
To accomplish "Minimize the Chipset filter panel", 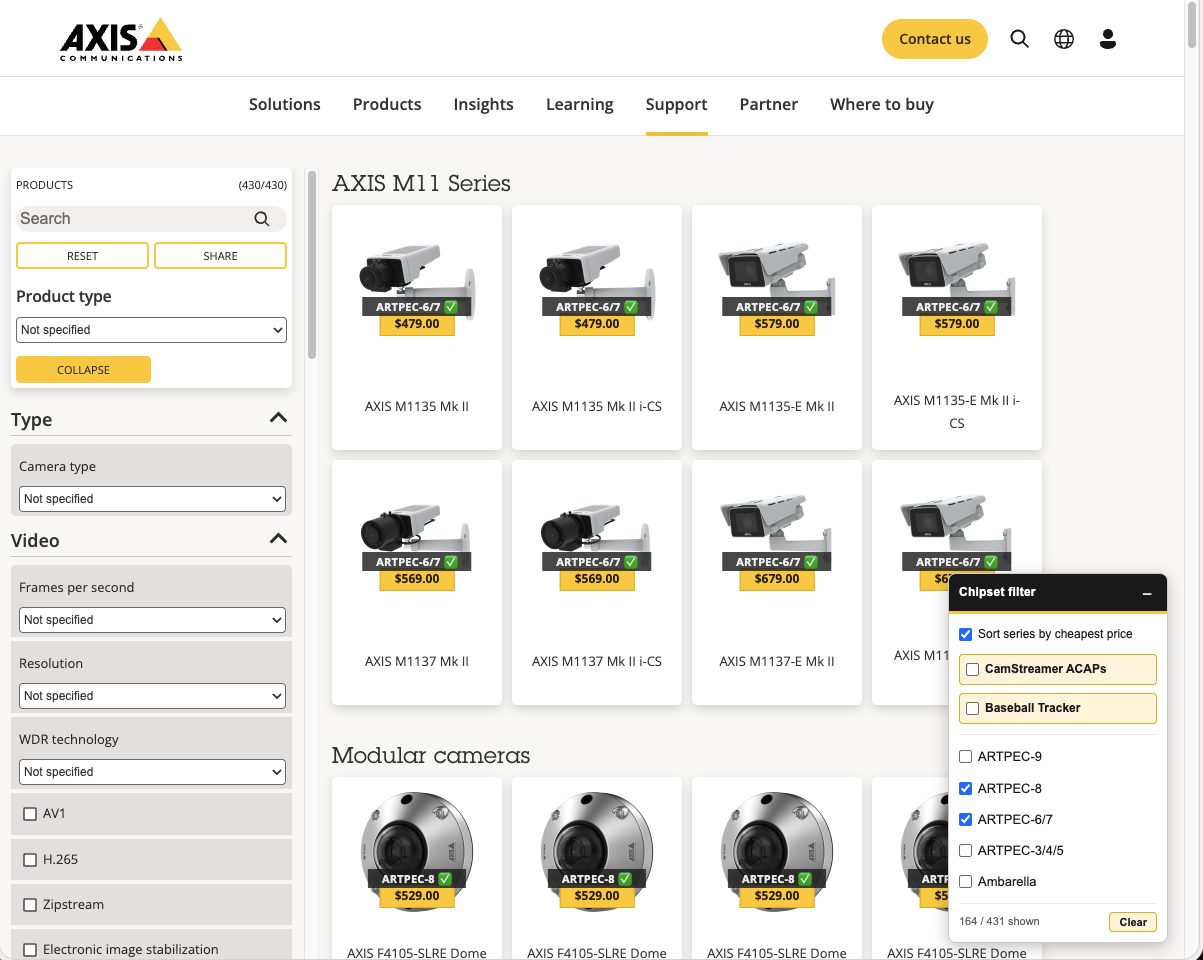I will 1147,593.
